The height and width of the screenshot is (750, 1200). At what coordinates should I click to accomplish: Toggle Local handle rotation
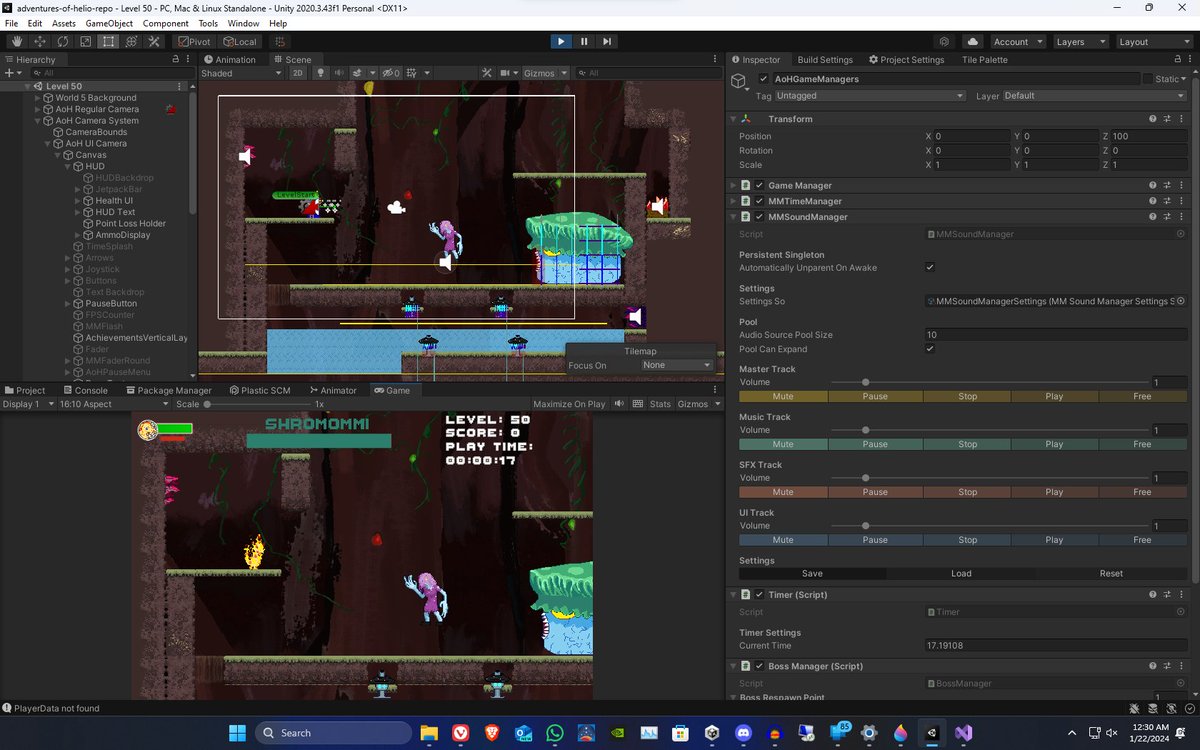(240, 42)
